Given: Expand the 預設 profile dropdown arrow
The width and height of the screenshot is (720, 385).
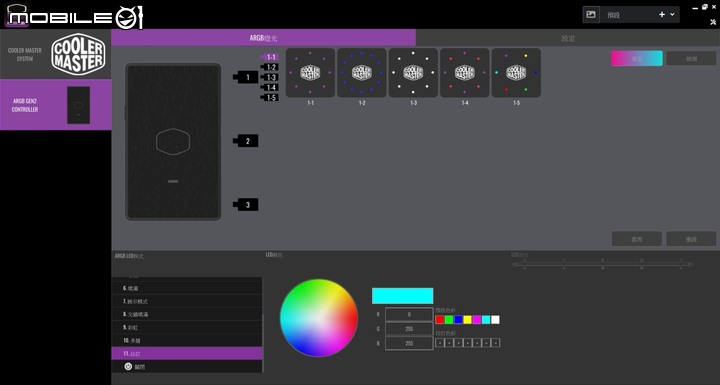Looking at the screenshot, I should point(673,15).
